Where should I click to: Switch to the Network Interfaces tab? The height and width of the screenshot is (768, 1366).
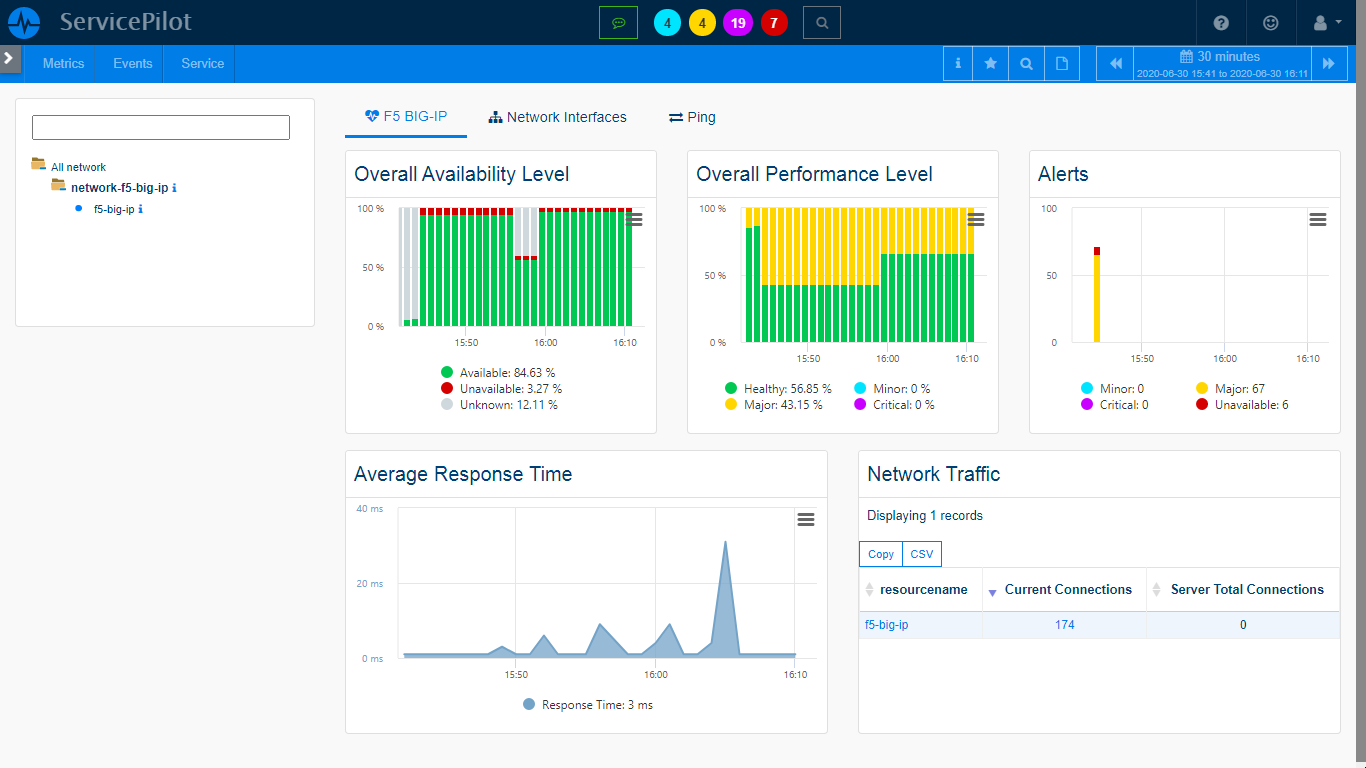[557, 117]
